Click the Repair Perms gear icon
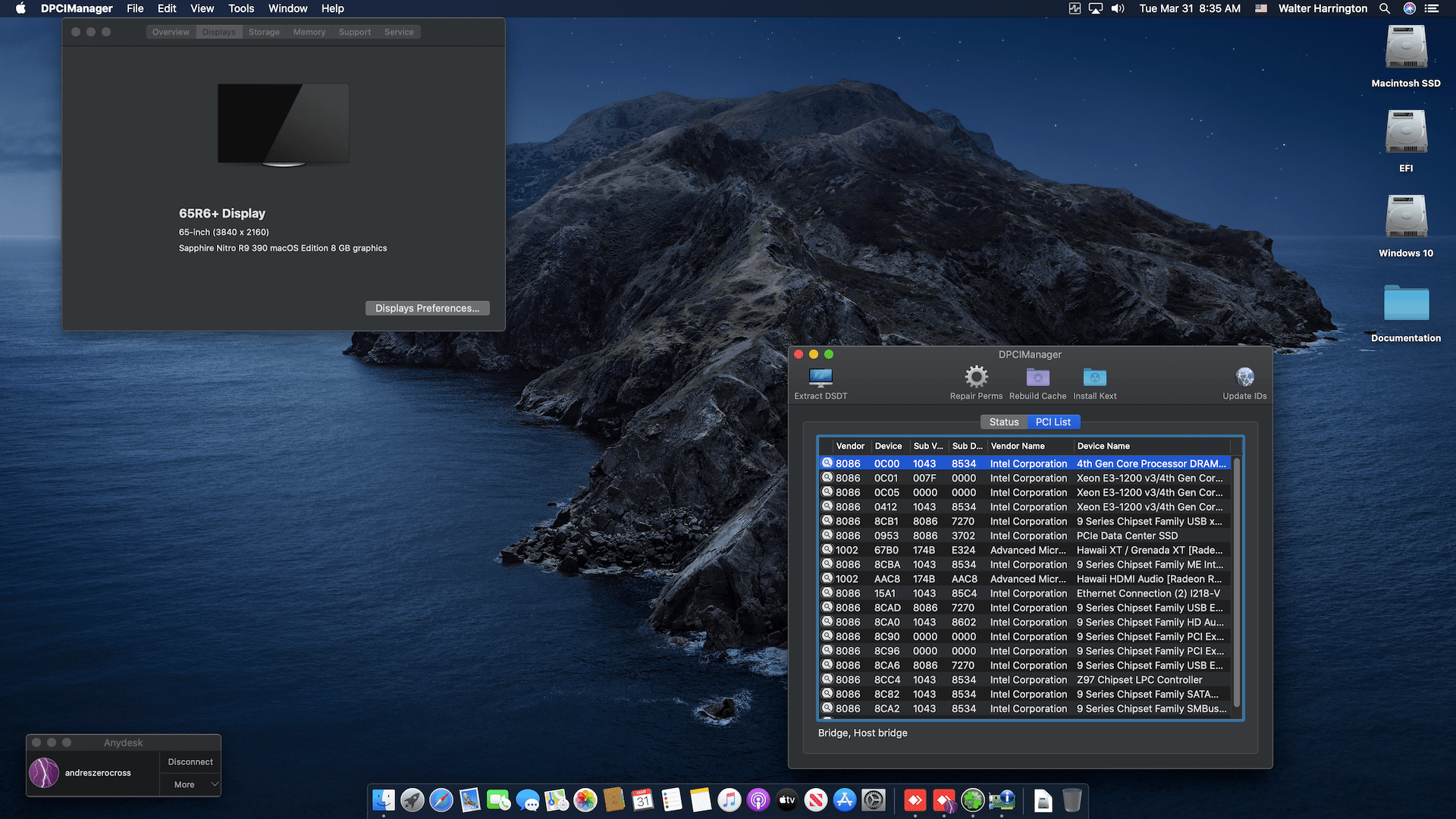 point(976,378)
